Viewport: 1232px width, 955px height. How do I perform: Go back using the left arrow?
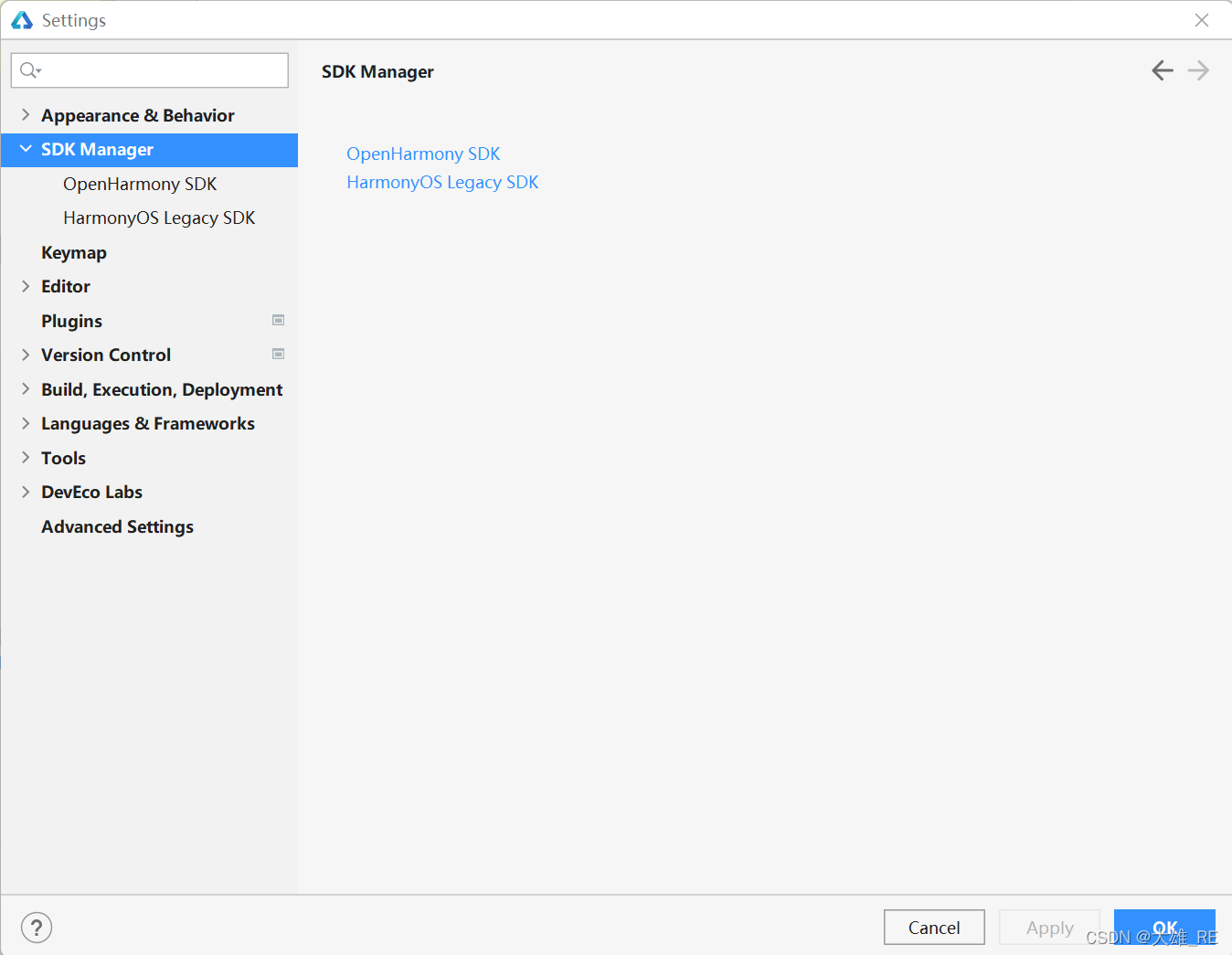point(1163,70)
